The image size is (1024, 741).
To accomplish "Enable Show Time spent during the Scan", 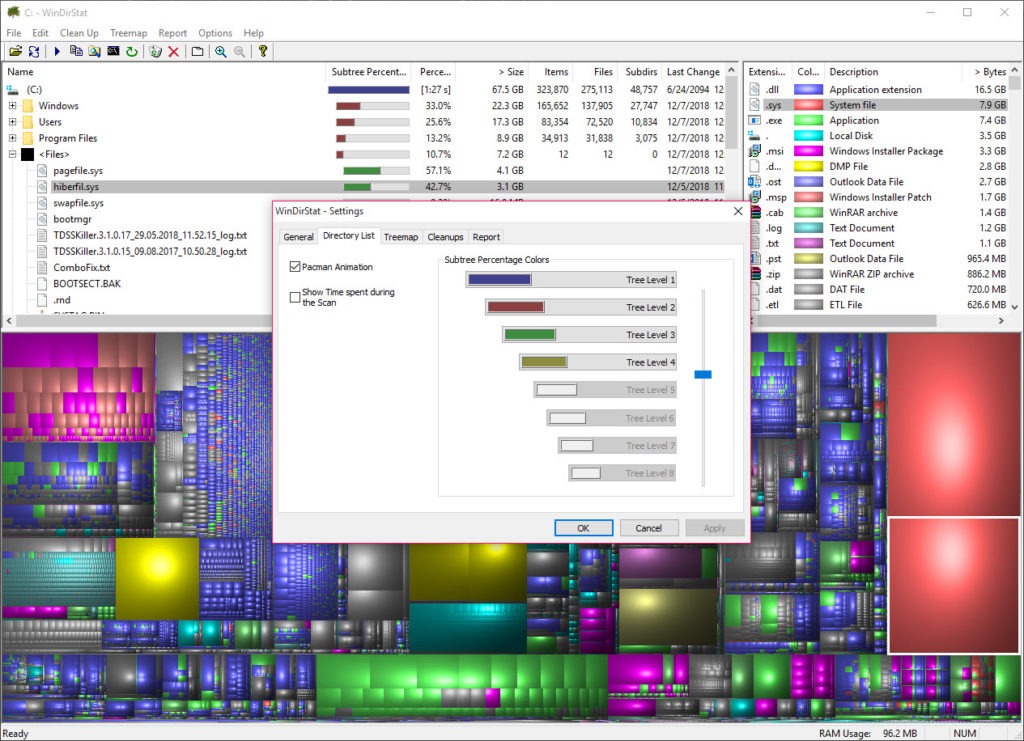I will click(295, 297).
